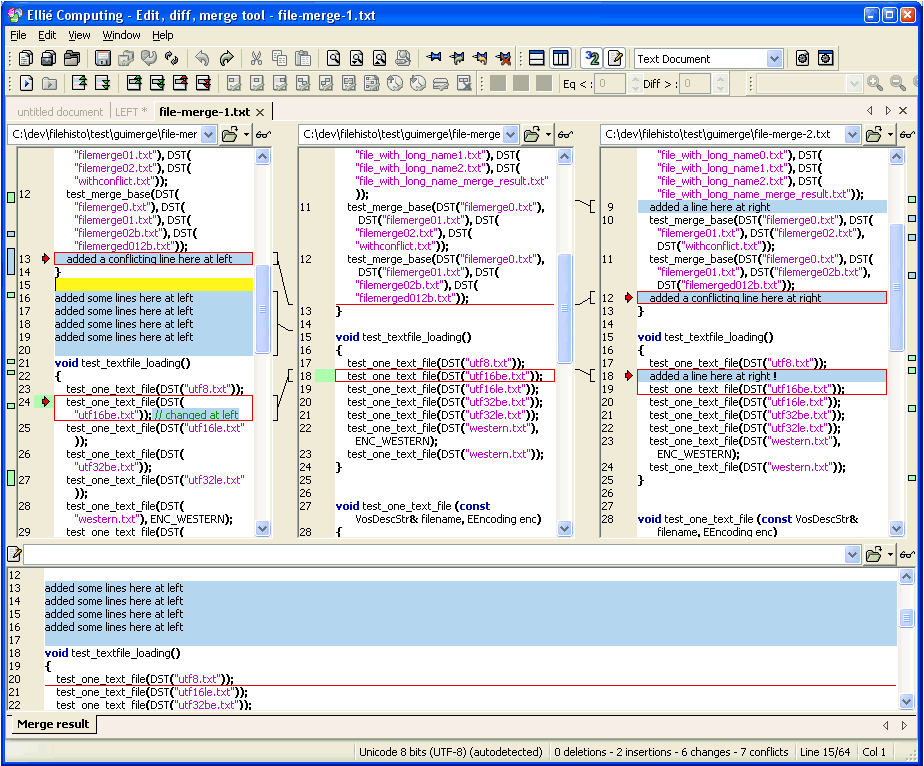Expand the left pane file path dropdown

point(208,134)
